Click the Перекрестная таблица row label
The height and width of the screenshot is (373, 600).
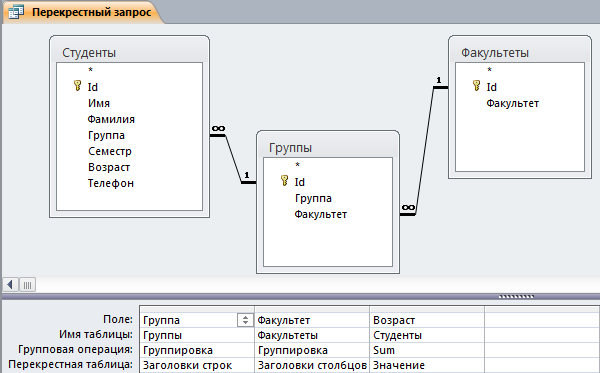click(x=70, y=364)
